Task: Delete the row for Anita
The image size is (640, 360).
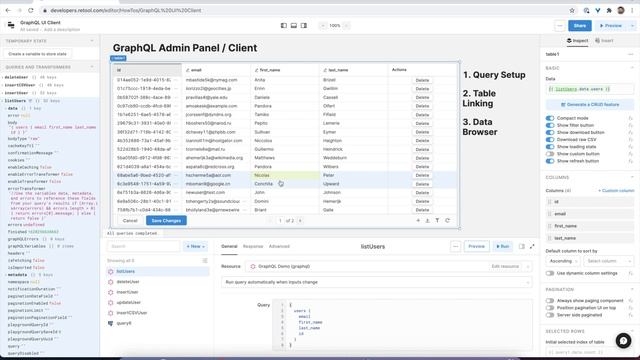Action: tap(422, 80)
